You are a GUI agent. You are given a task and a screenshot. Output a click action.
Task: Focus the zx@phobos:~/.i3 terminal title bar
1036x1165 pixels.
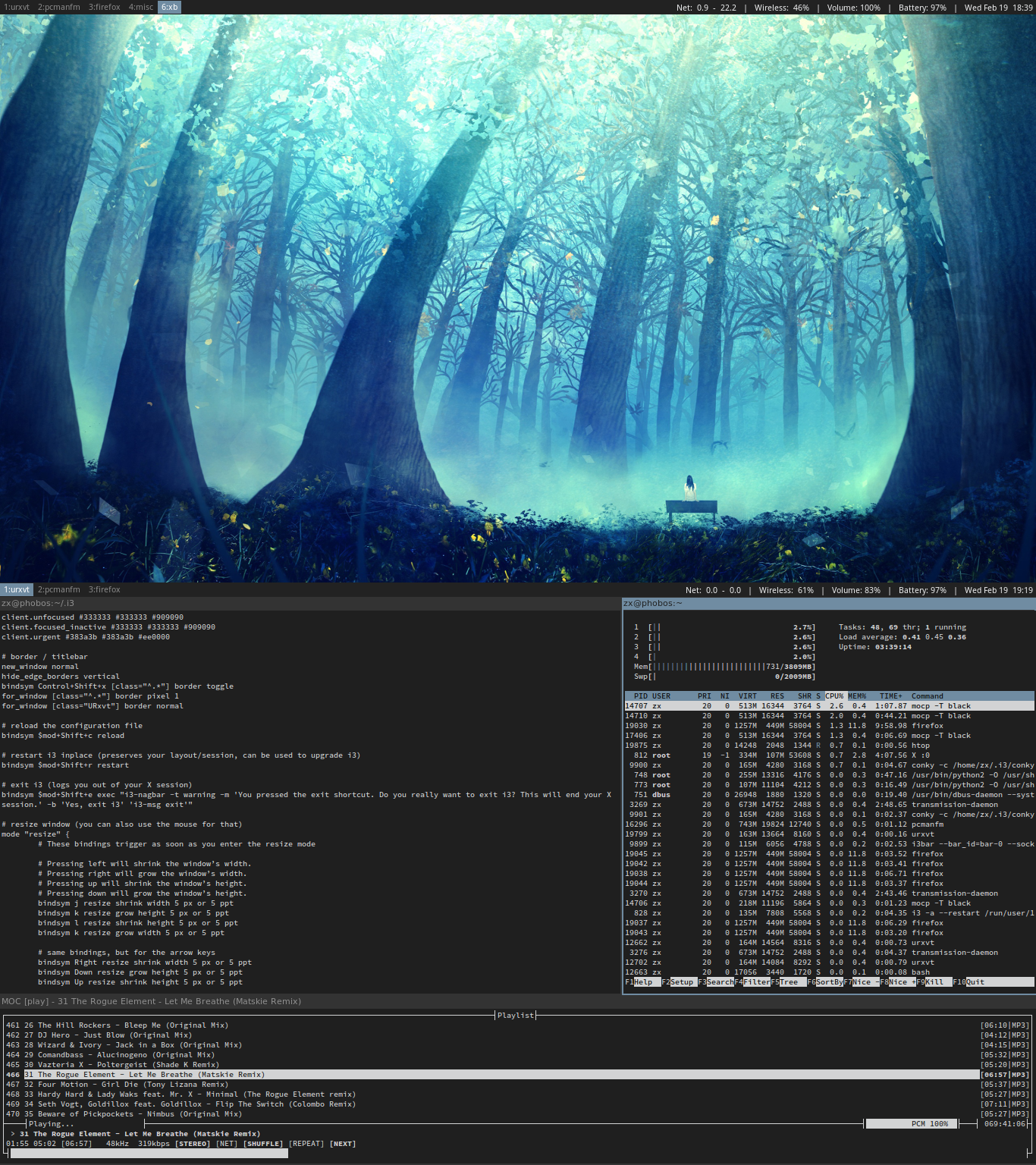tap(310, 603)
